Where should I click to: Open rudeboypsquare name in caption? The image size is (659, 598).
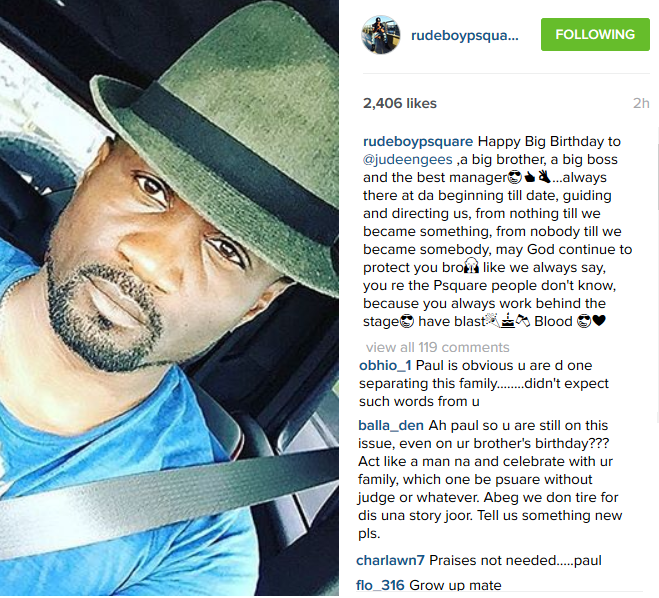point(418,141)
